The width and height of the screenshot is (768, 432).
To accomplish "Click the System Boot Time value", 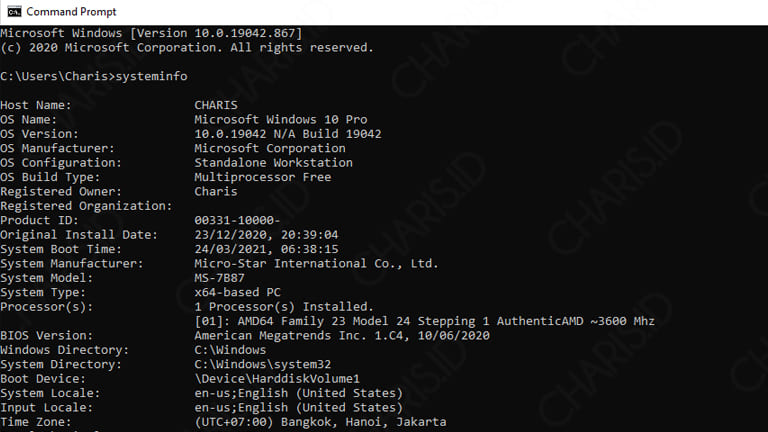I will point(266,249).
